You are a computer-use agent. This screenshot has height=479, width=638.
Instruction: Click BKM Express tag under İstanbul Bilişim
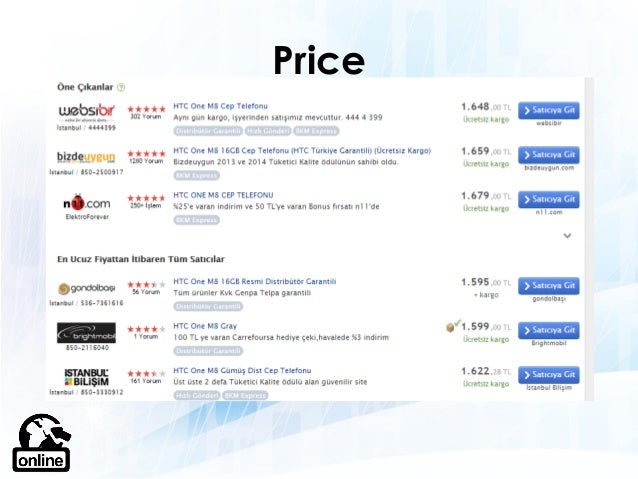(x=245, y=396)
